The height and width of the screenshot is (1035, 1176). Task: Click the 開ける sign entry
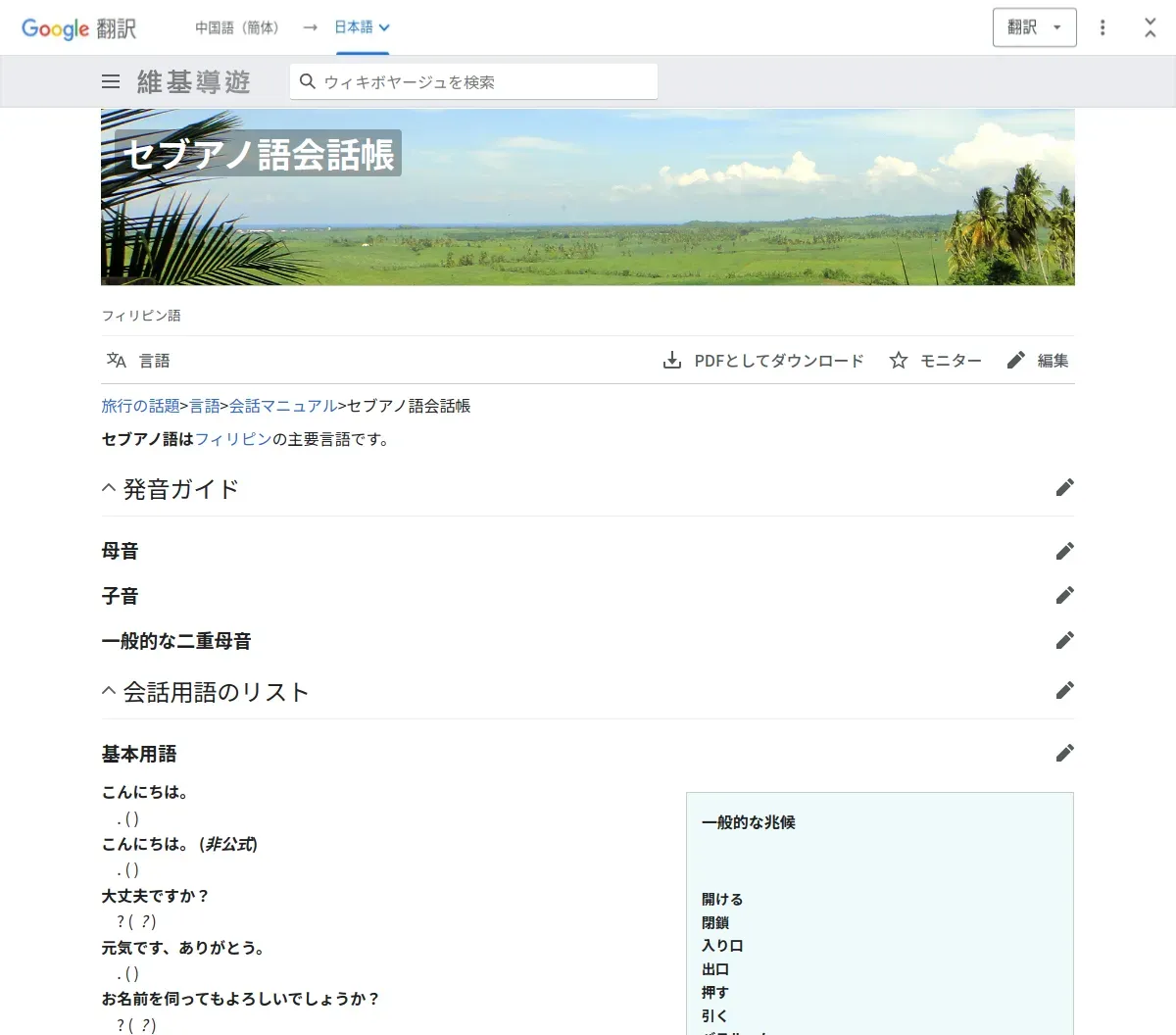click(722, 899)
